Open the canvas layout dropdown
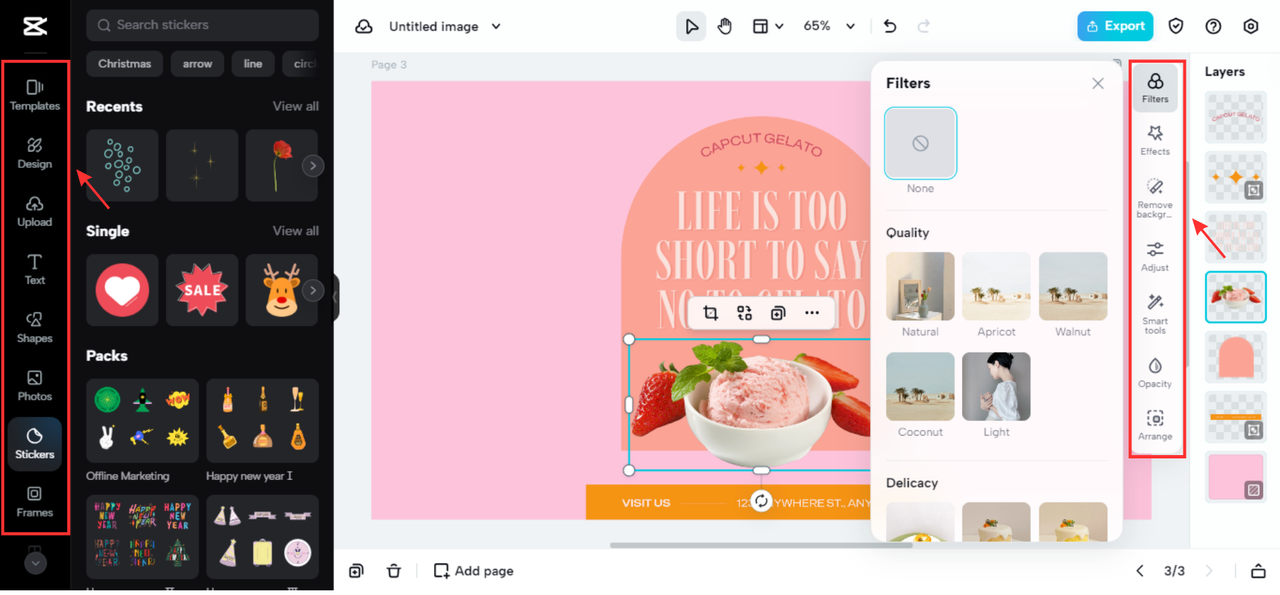1280x595 pixels. [x=767, y=26]
